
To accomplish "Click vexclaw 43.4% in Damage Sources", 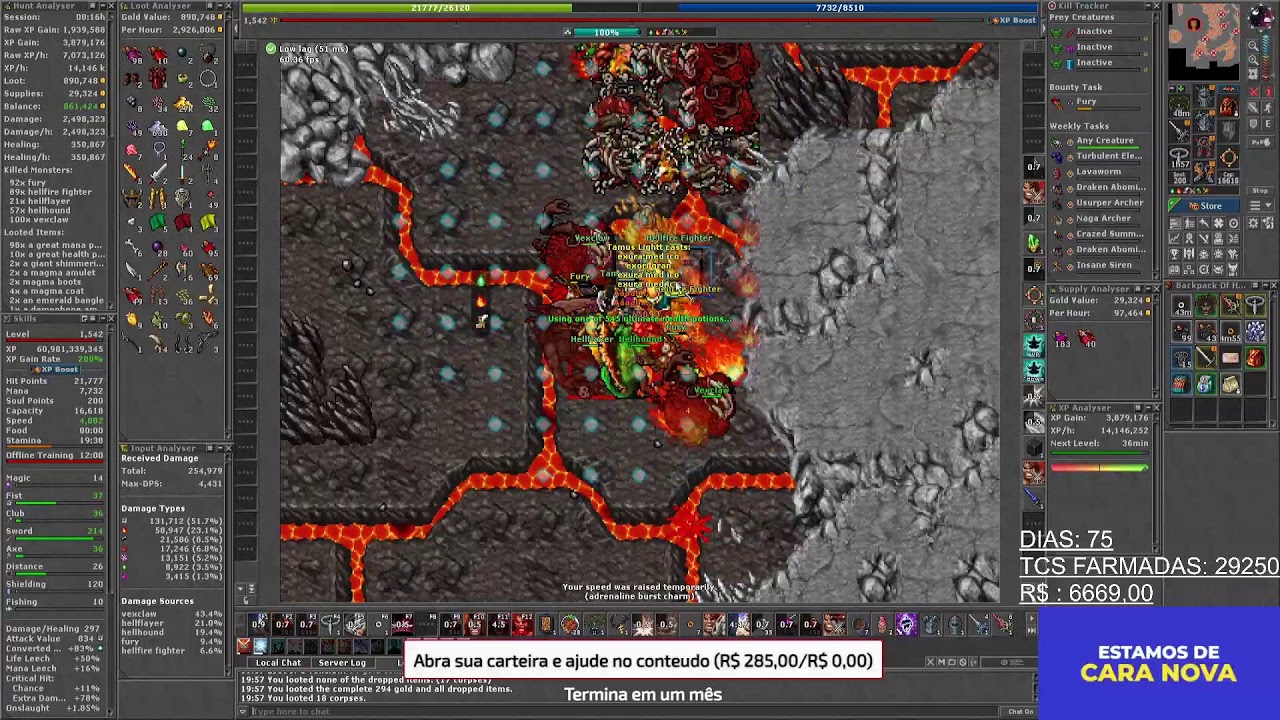I will coord(172,614).
